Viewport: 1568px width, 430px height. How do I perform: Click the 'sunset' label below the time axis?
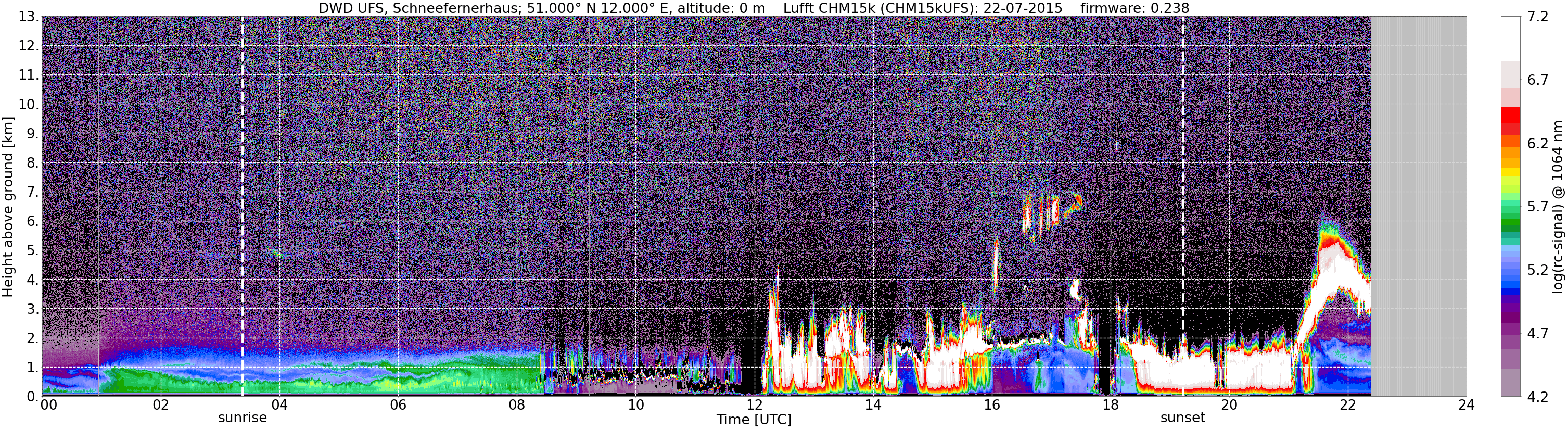click(x=1183, y=418)
